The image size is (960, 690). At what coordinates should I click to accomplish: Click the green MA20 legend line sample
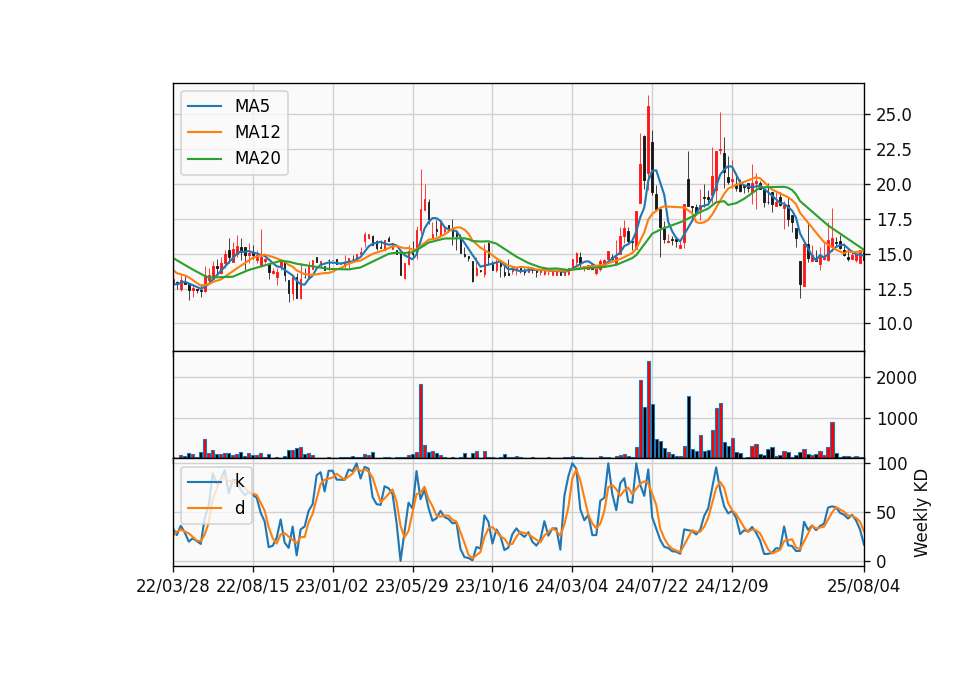pos(204,159)
